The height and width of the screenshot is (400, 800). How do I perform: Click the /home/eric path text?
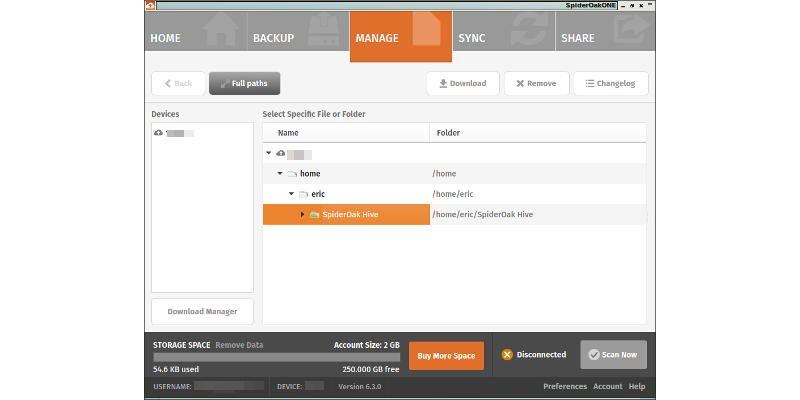coord(453,194)
